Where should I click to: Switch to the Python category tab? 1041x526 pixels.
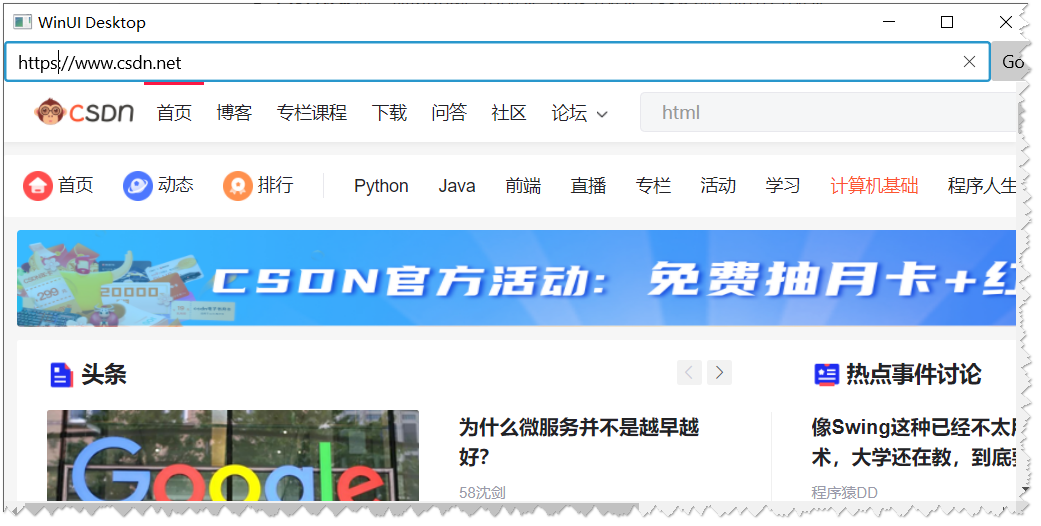click(x=381, y=186)
